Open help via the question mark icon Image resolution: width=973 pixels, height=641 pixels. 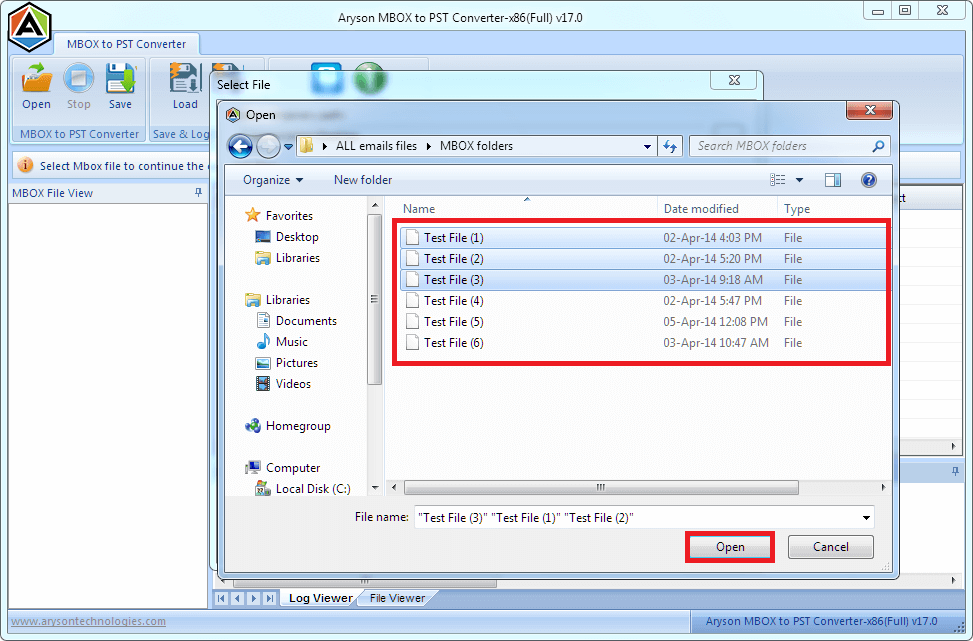[869, 180]
